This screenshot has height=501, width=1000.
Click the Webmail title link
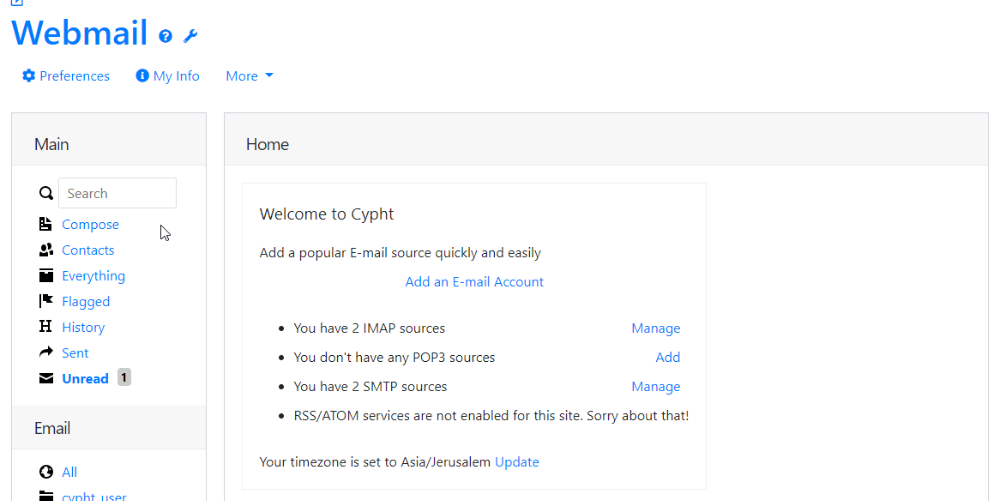pyautogui.click(x=80, y=33)
